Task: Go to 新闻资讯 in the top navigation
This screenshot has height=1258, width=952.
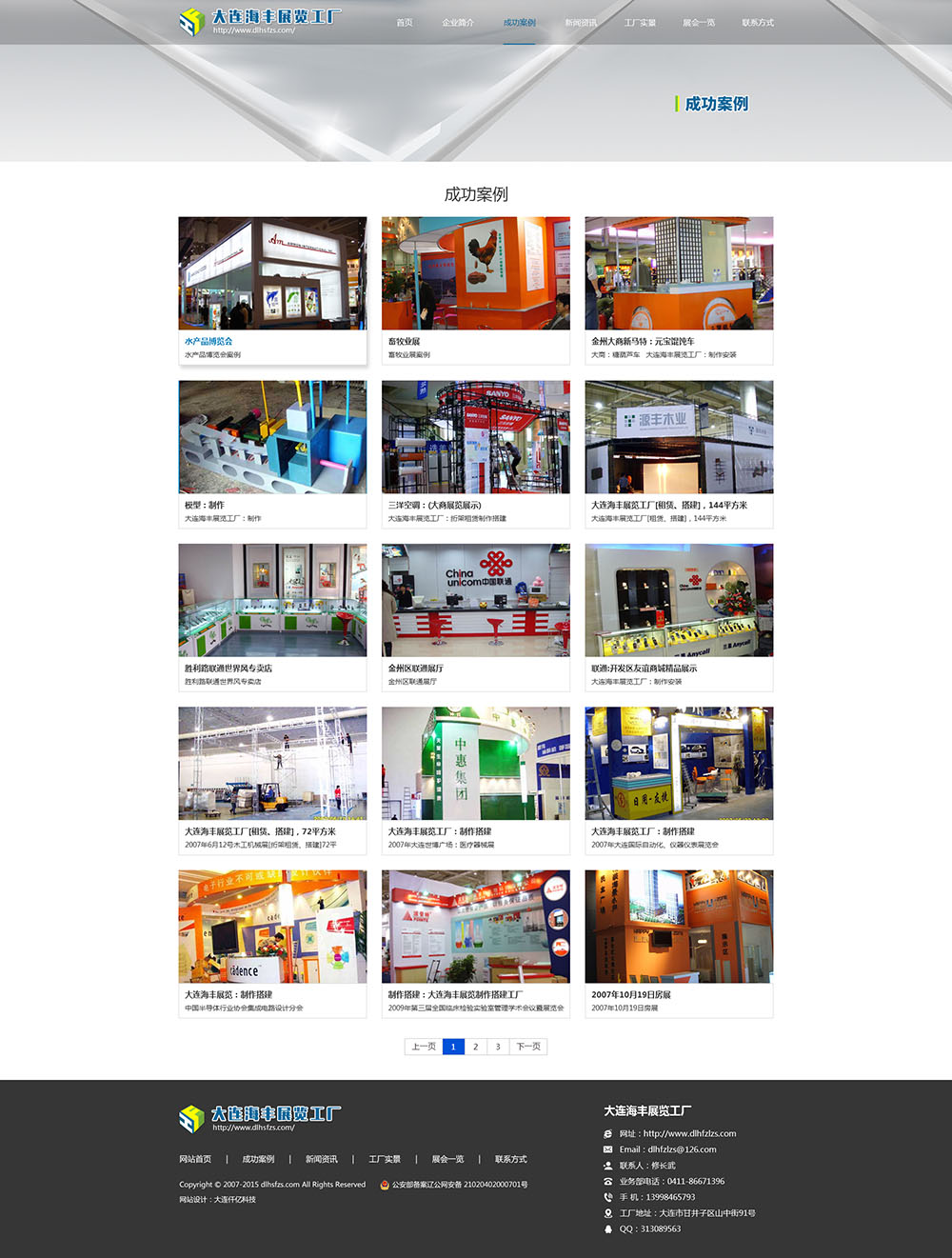Action: (x=581, y=23)
